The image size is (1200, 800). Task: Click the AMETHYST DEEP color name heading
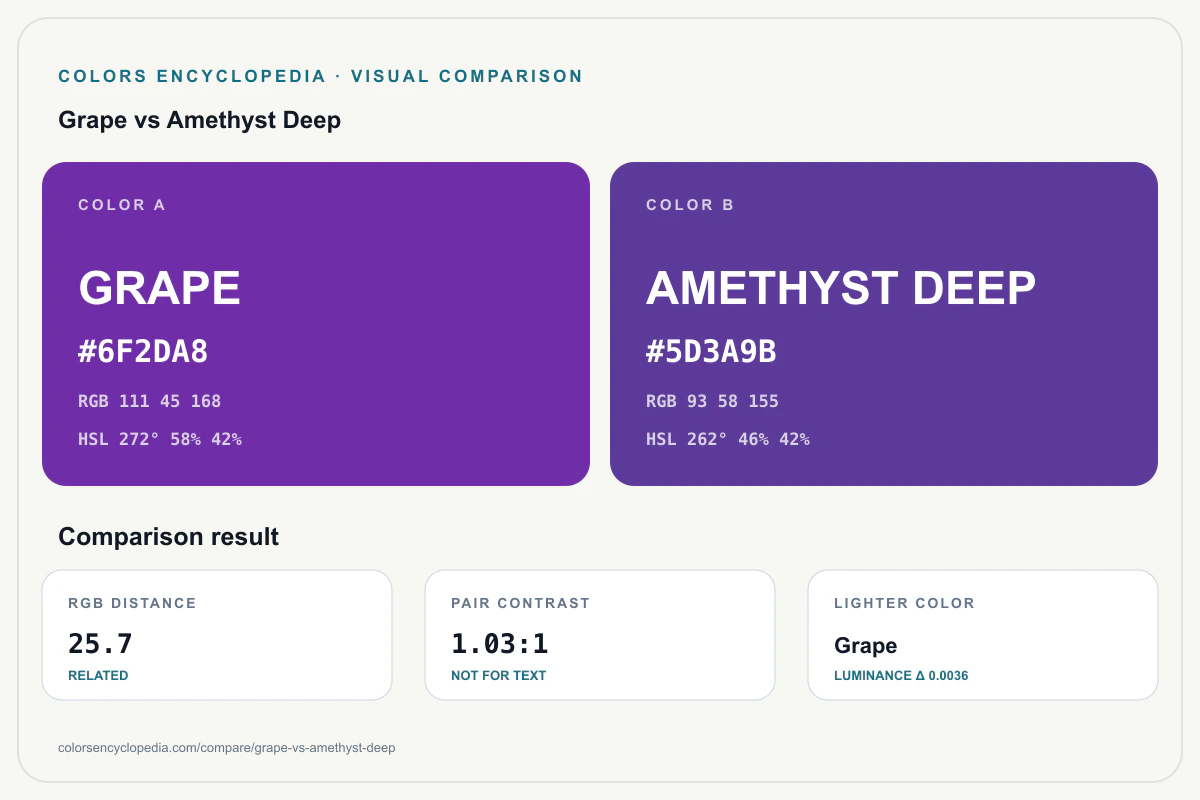tap(841, 288)
